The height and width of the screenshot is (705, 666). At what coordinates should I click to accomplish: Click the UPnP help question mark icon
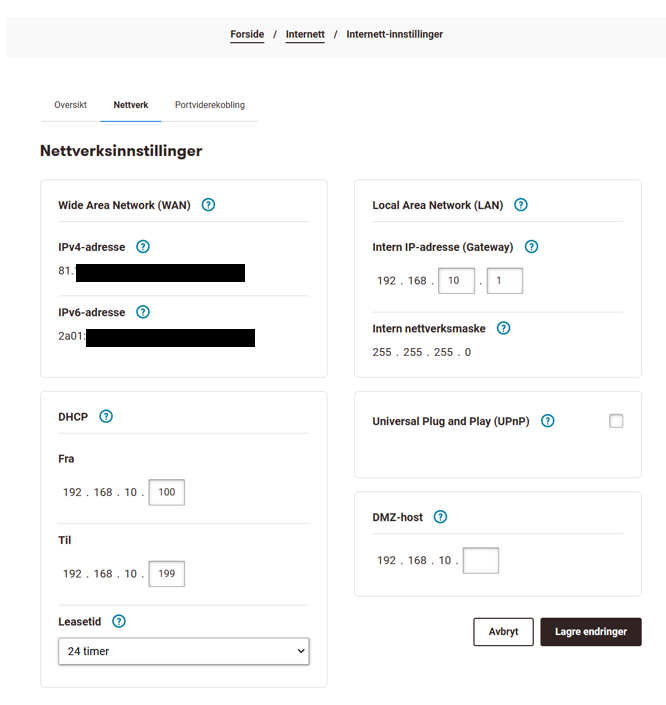tap(548, 421)
